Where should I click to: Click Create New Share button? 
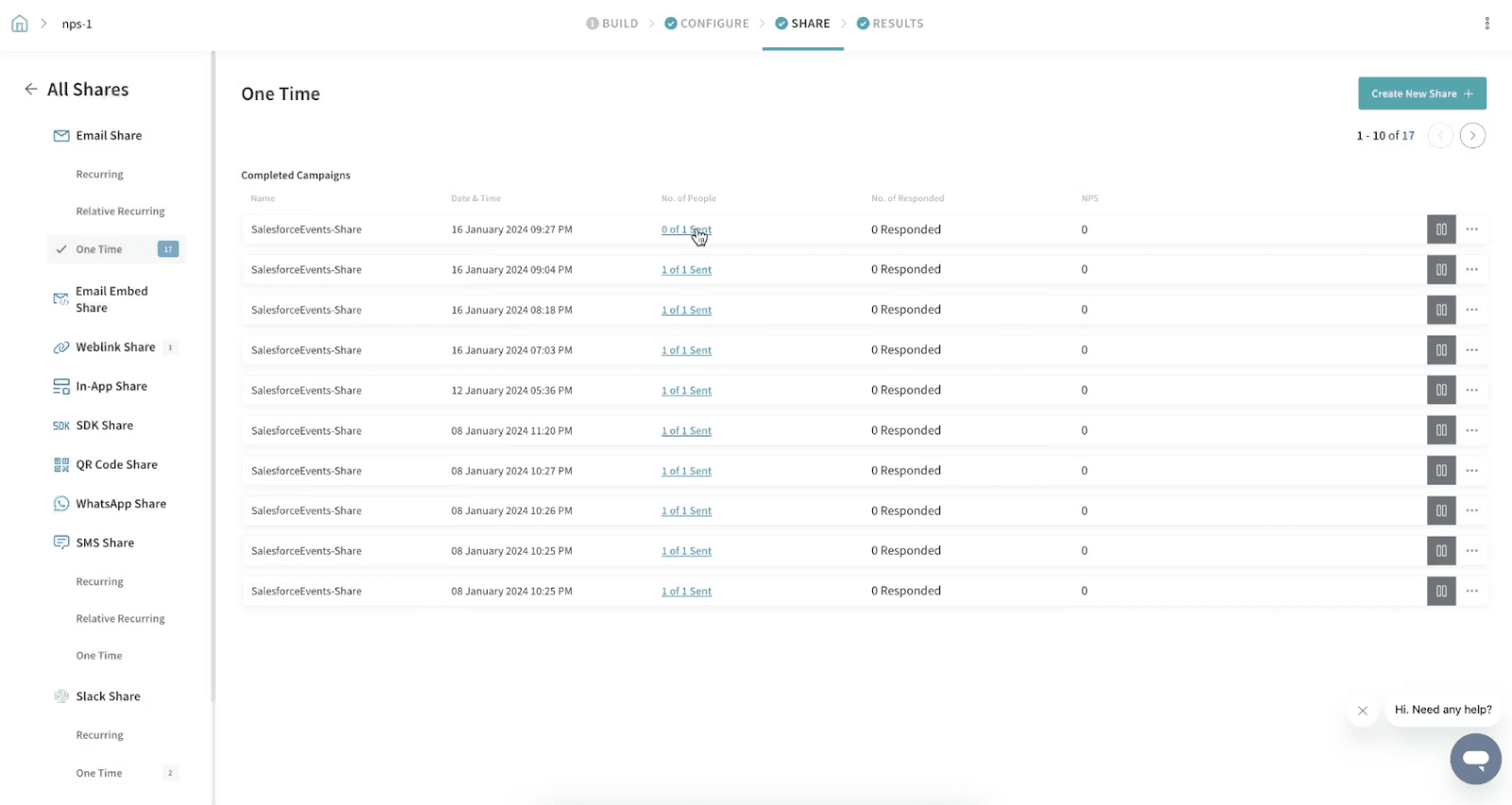pos(1421,94)
